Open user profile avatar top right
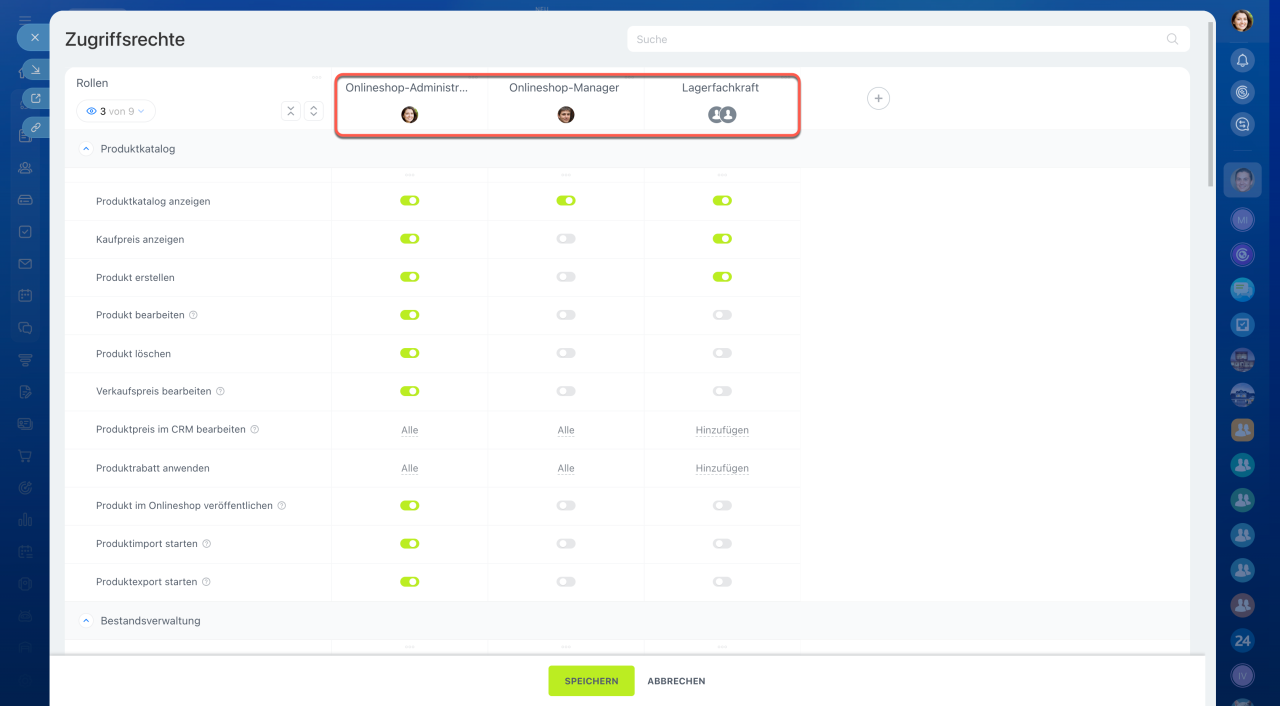The height and width of the screenshot is (706, 1280). [1242, 21]
